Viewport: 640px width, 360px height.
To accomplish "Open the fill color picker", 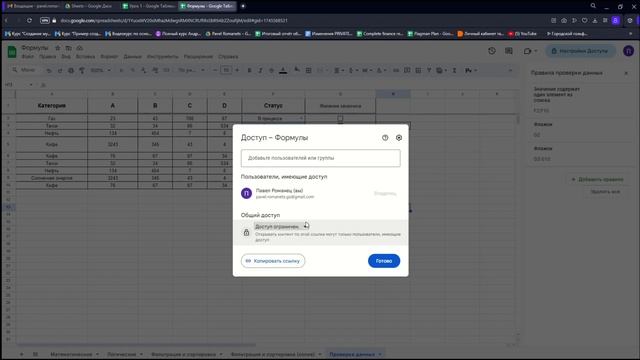I will pos(297,71).
